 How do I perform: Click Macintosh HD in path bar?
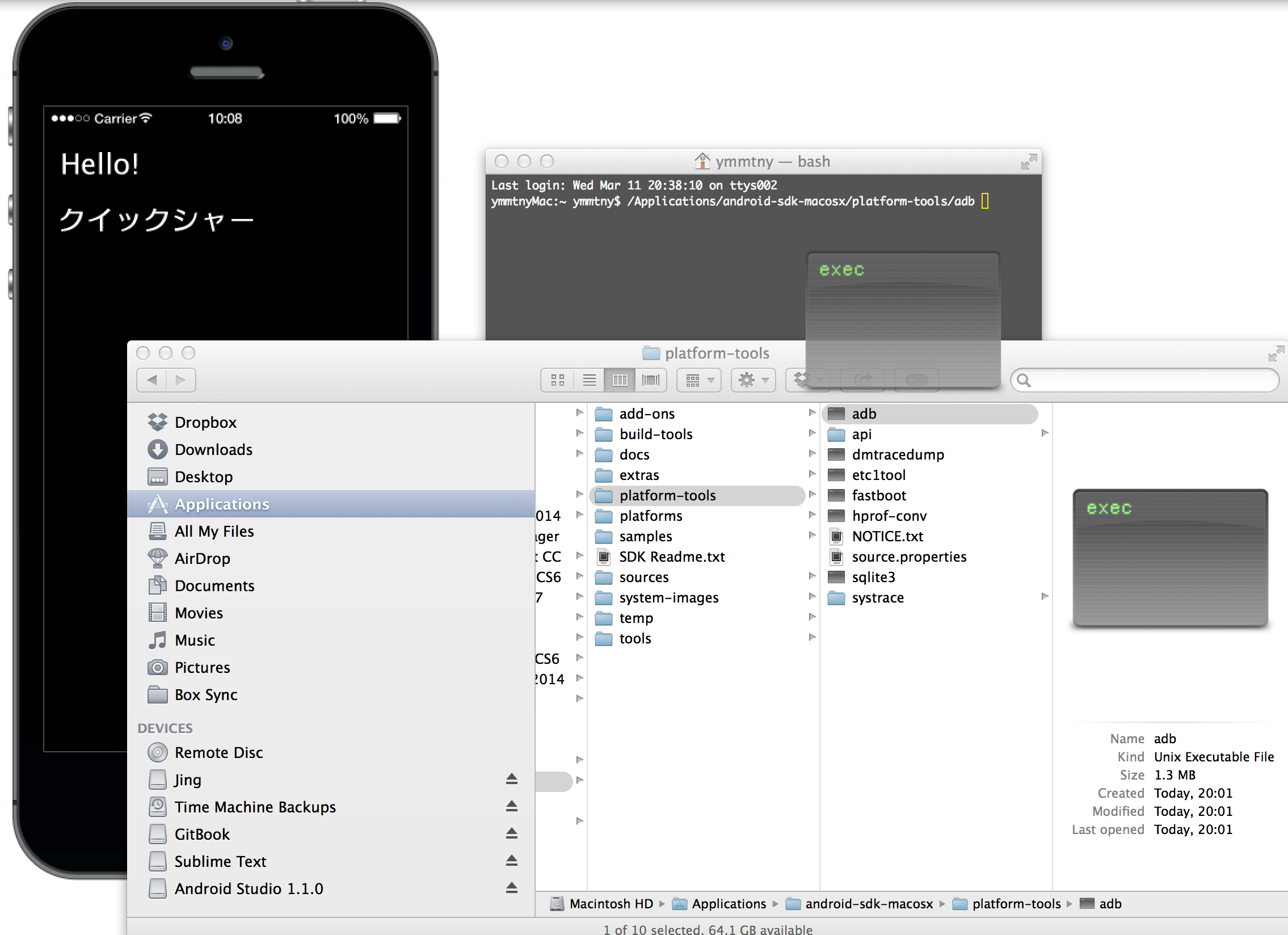pos(601,904)
